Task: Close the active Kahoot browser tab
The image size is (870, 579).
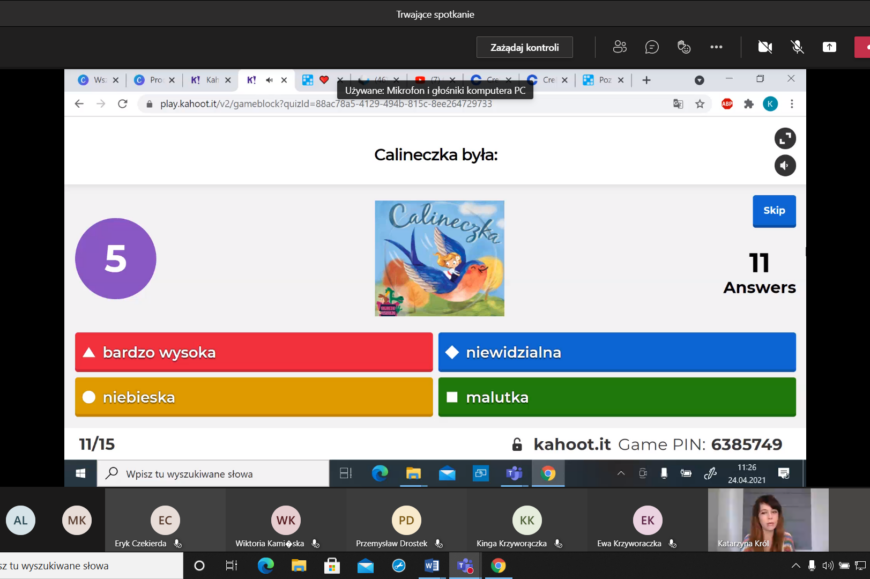Action: [x=284, y=80]
